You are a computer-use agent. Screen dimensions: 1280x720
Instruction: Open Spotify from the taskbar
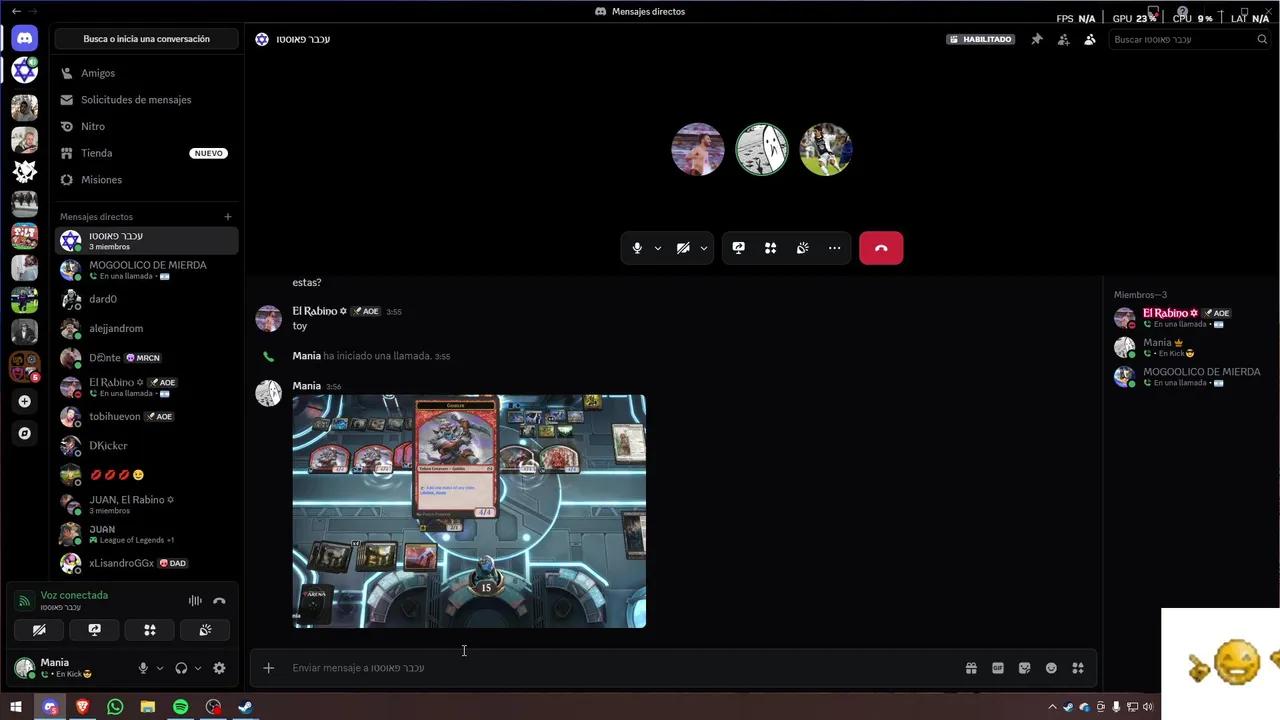coord(180,707)
